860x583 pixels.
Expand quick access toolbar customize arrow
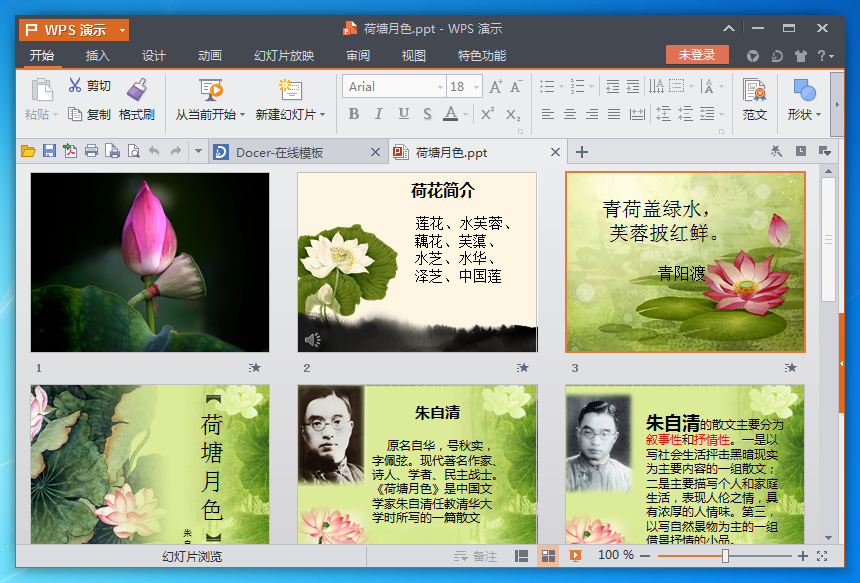(x=198, y=151)
